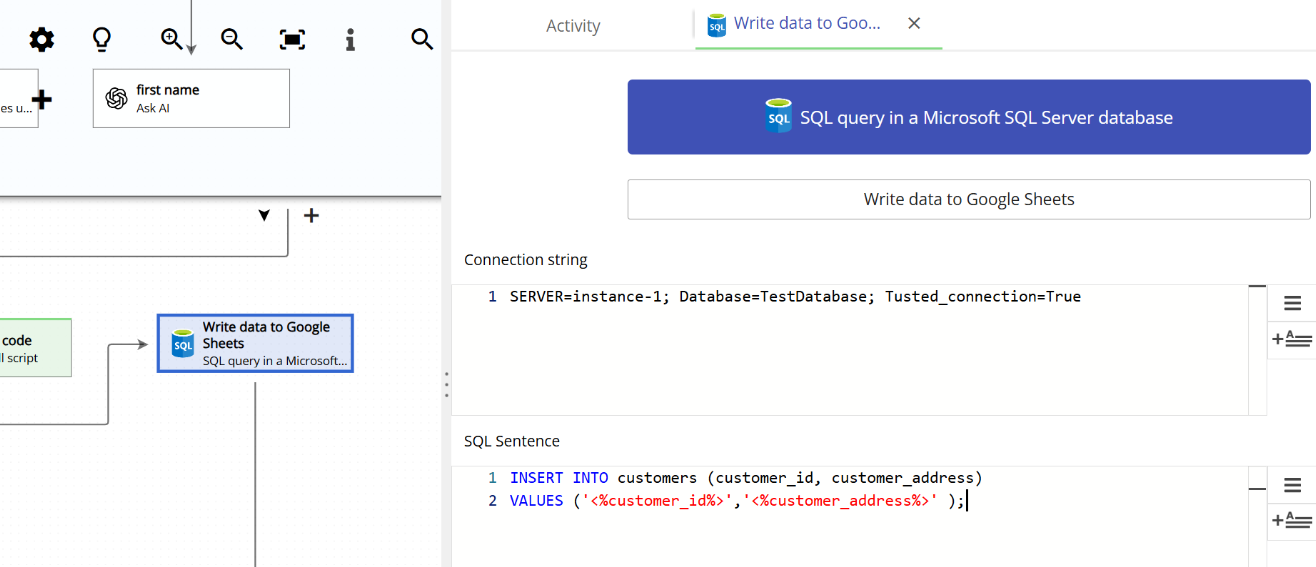This screenshot has width=1316, height=567.
Task: Click the INSERT INTO keyword on line 1
Action: [x=559, y=478]
